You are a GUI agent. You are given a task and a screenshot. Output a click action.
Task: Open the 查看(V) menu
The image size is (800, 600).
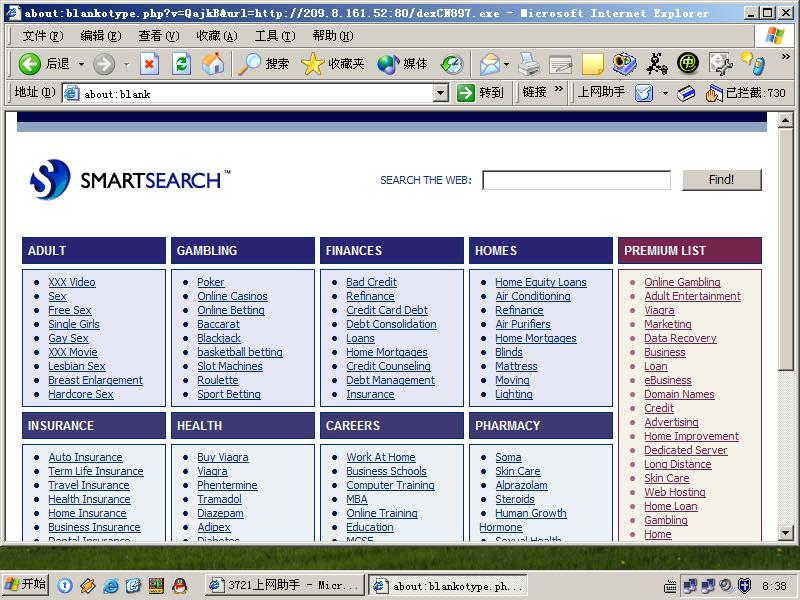[157, 36]
